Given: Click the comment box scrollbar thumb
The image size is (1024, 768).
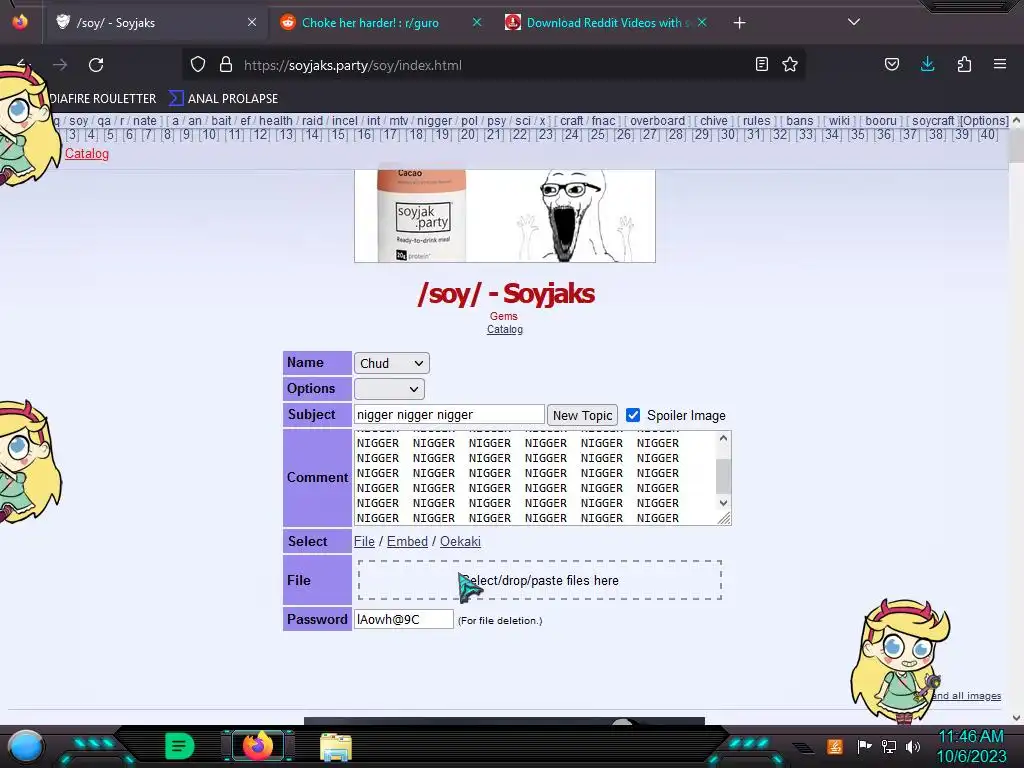Looking at the screenshot, I should tap(723, 476).
